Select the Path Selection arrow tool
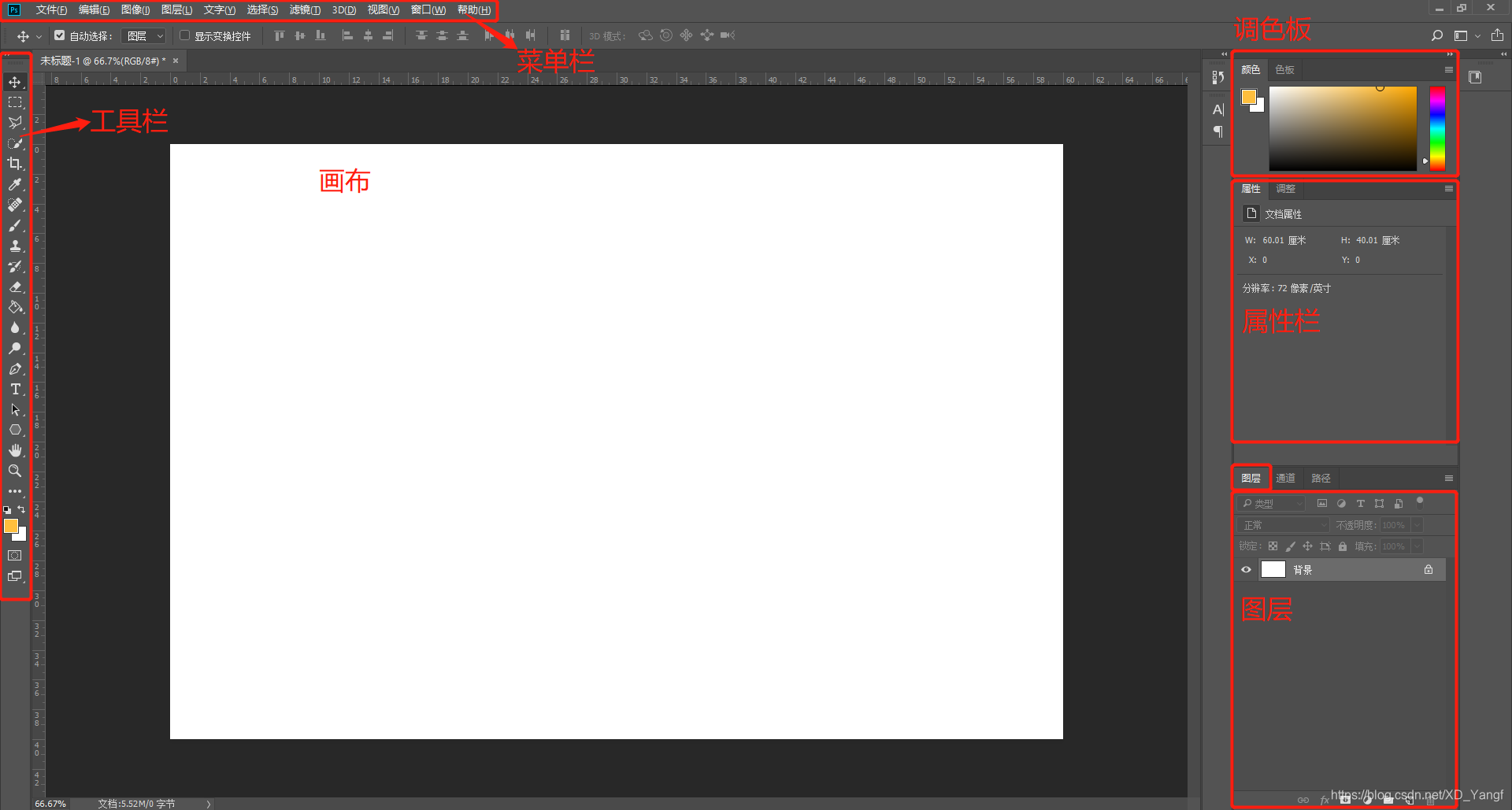1512x810 pixels. point(15,409)
